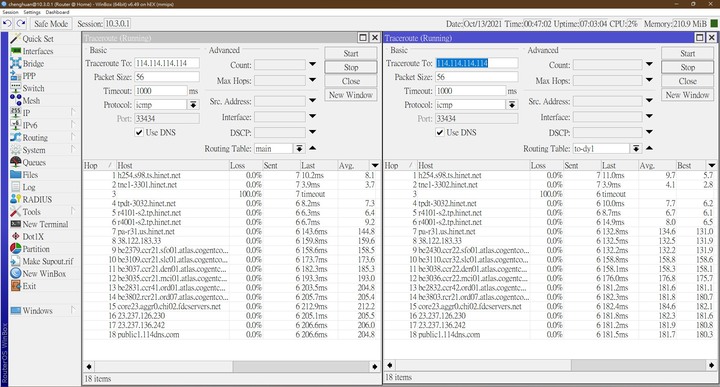Select hop 8 38.122.183.33 in right table

point(550,241)
